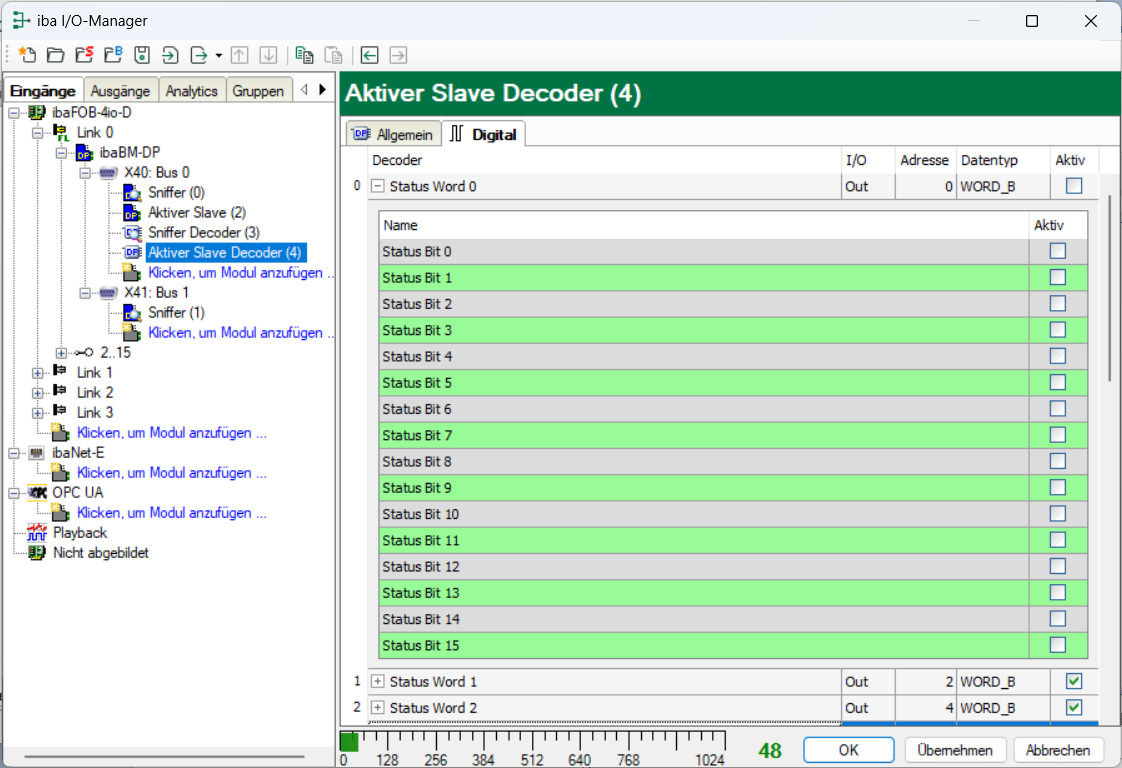Click the paste icon in toolbar
This screenshot has height=768, width=1122.
333,55
